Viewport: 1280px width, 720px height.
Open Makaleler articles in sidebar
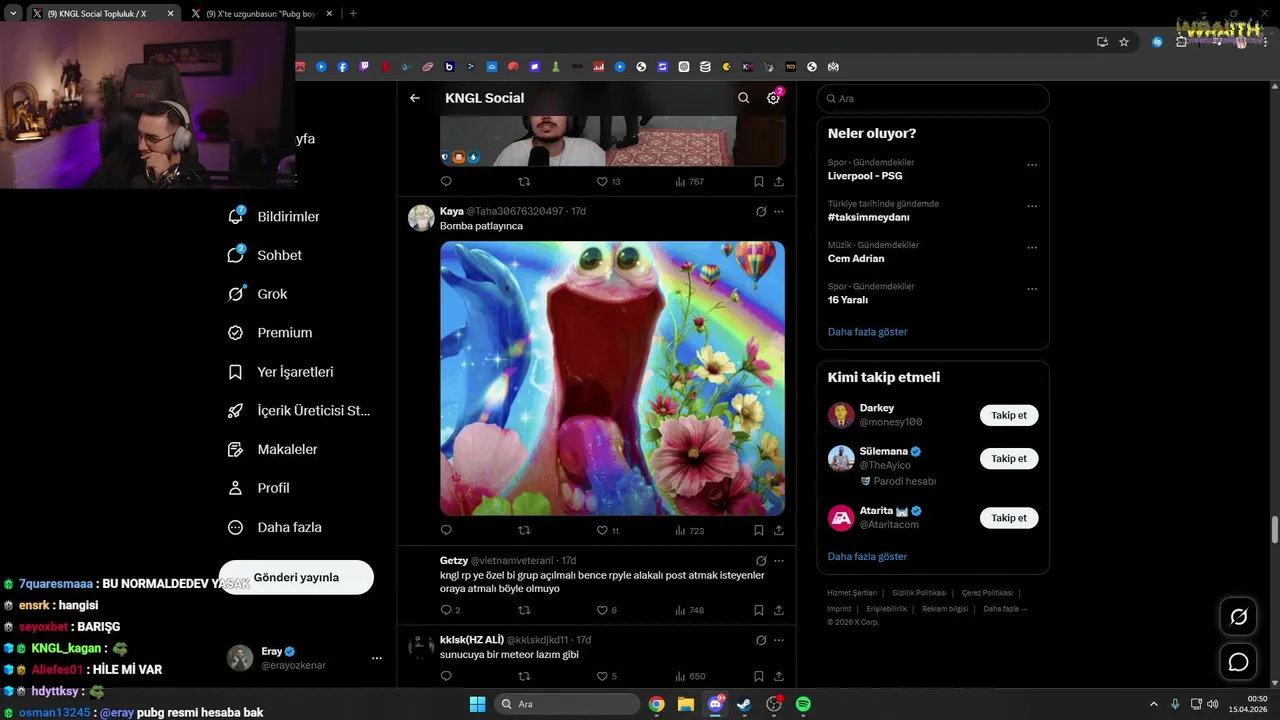273,449
